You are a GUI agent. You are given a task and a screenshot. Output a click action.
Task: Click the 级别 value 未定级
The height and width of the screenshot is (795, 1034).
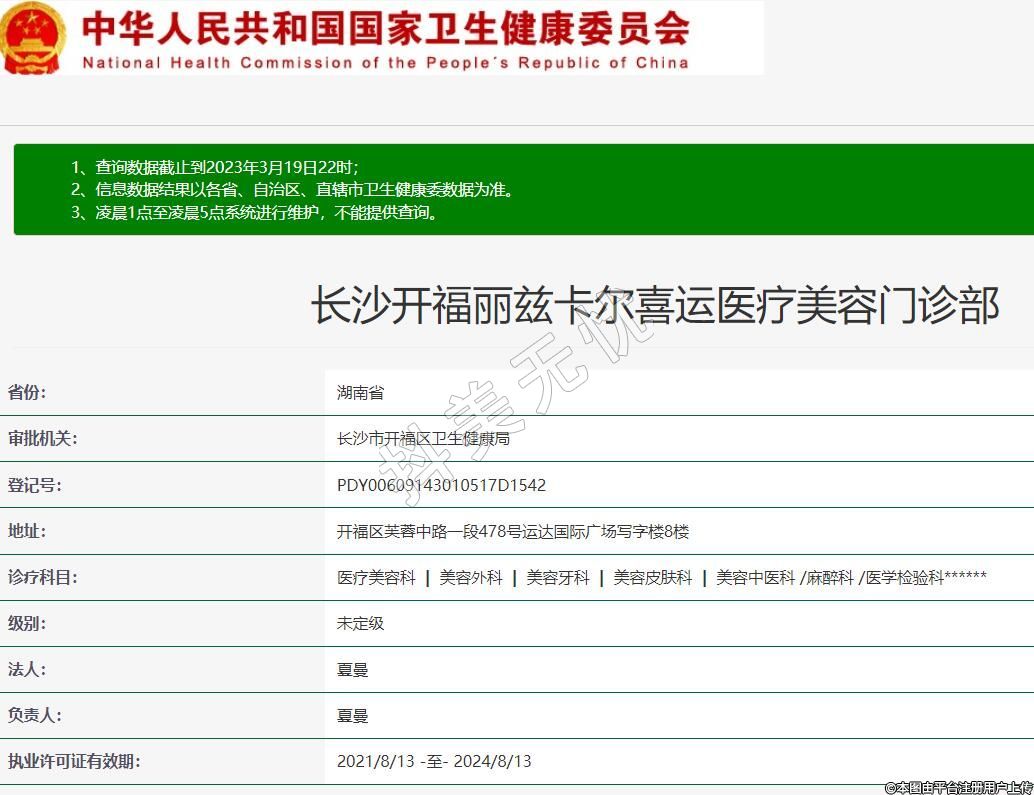360,623
